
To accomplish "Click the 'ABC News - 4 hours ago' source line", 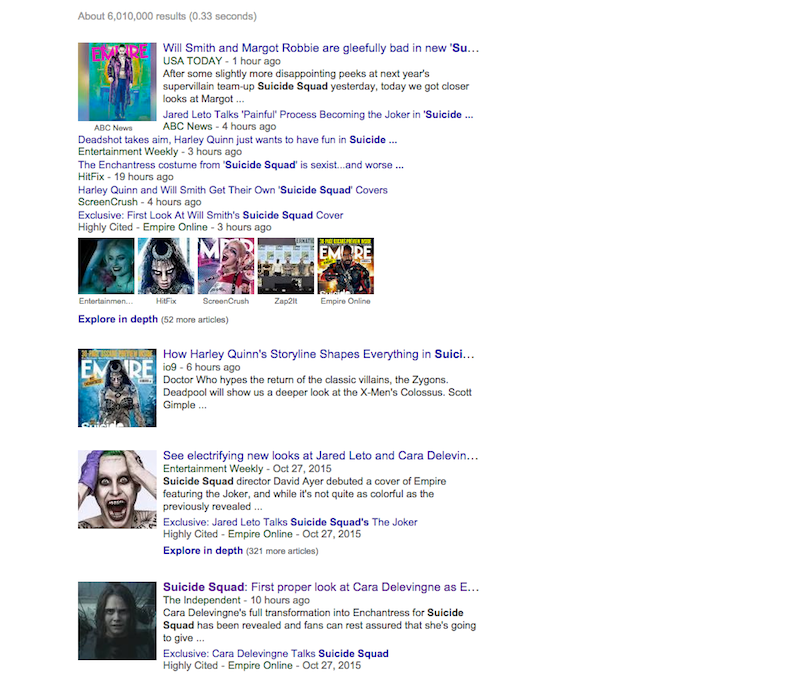I will [220, 127].
